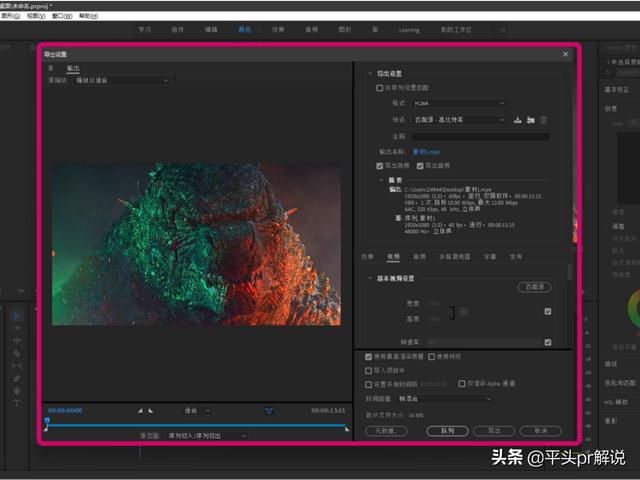Close the Export Settings dialog
Viewport: 640px width, 480px height.
coord(565,54)
